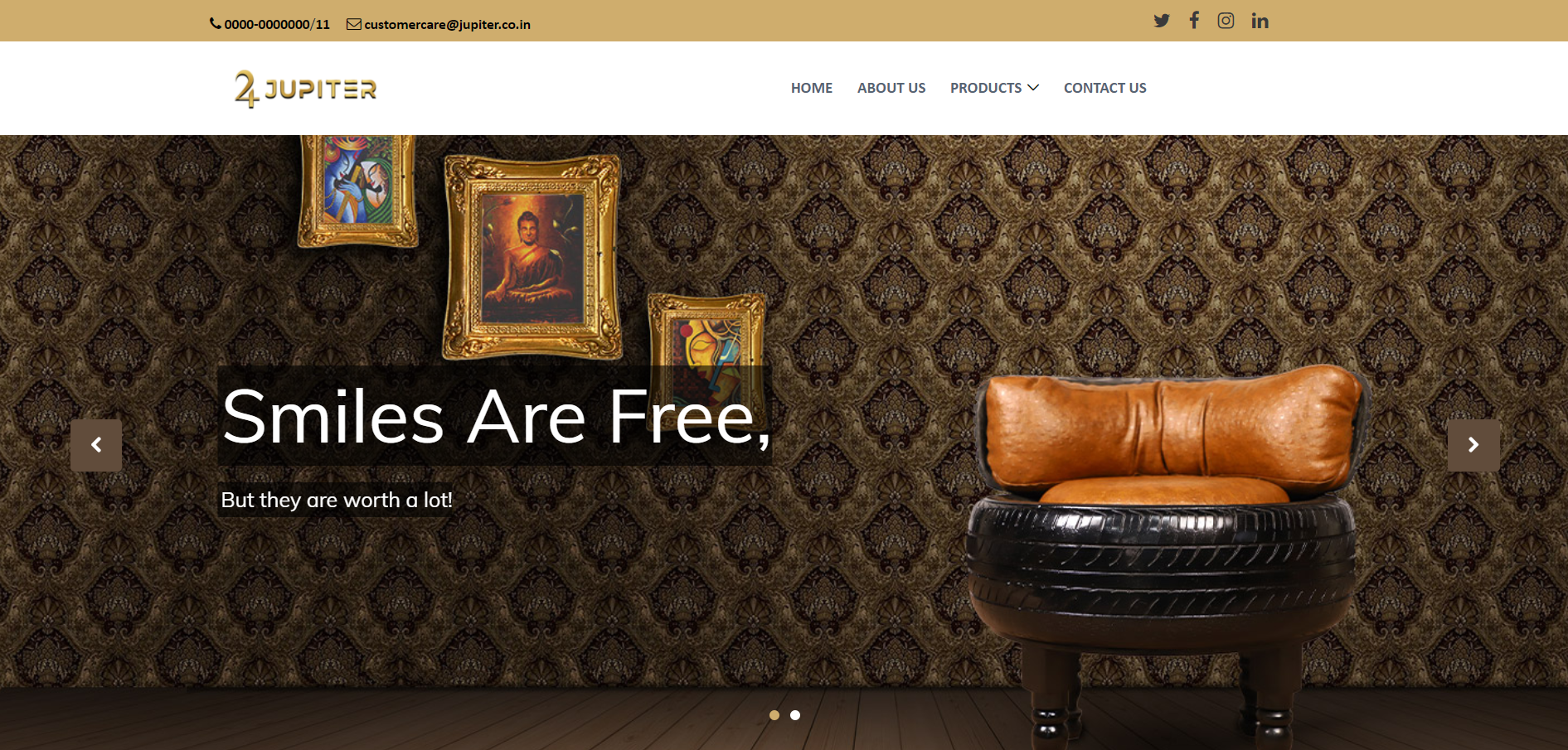Open the Twitter social link icon
Image resolution: width=1568 pixels, height=750 pixels.
[x=1162, y=21]
